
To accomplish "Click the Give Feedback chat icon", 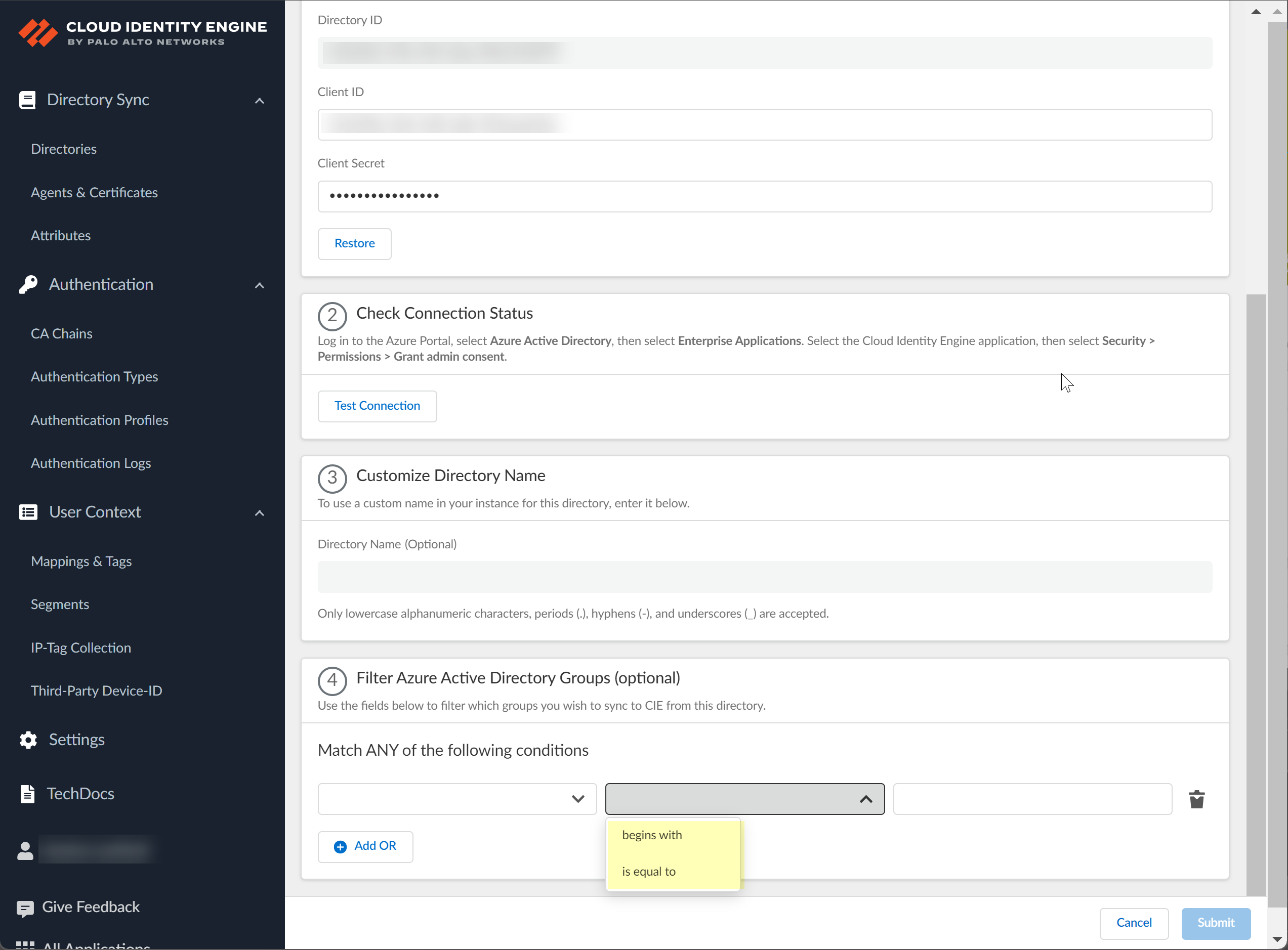I will click(25, 908).
